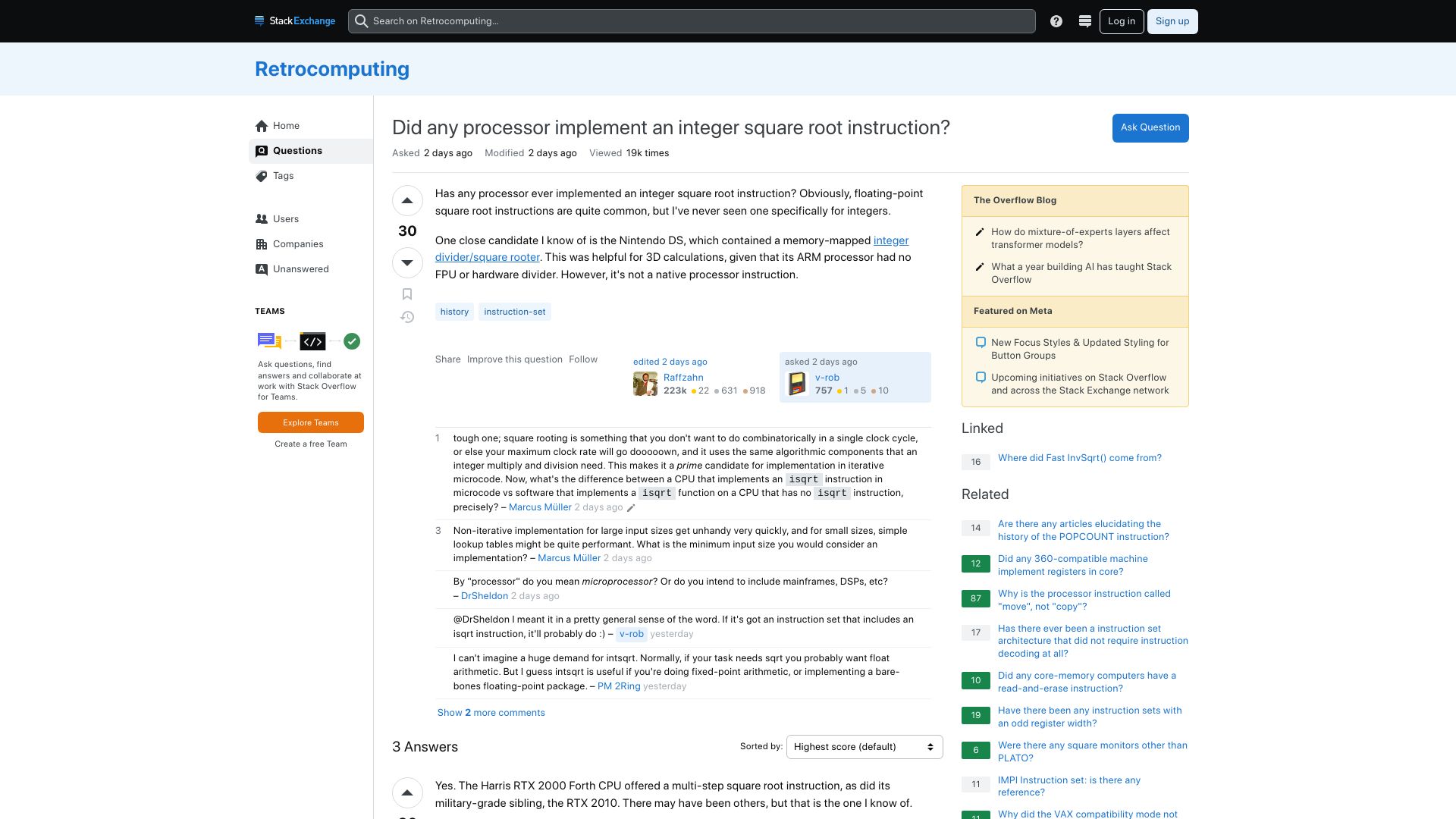Click the Ask Question button
This screenshot has width=1456, height=819.
pos(1150,127)
